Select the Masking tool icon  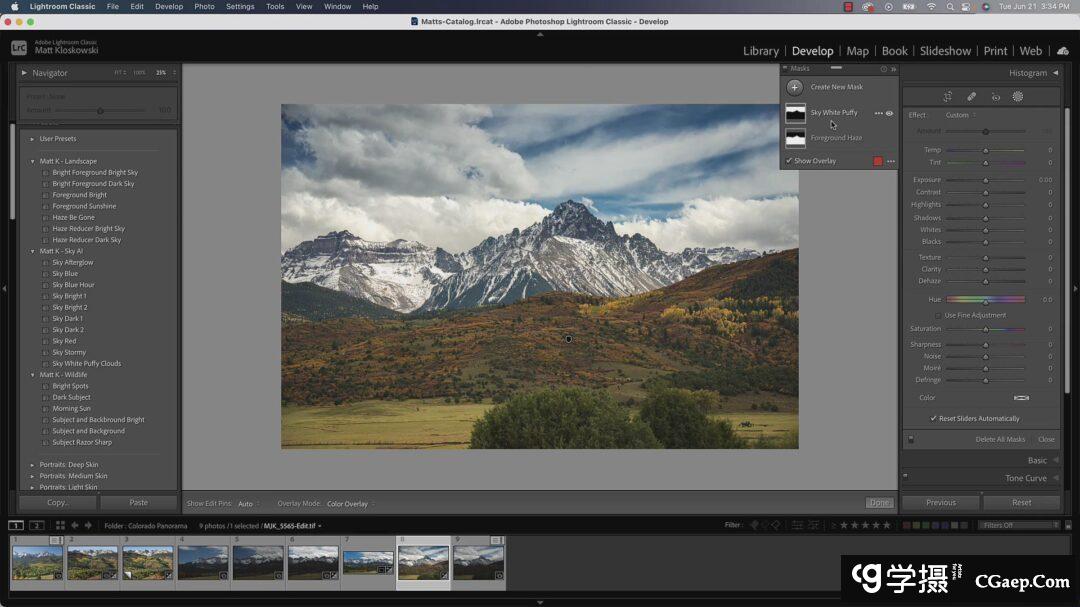(1018, 97)
